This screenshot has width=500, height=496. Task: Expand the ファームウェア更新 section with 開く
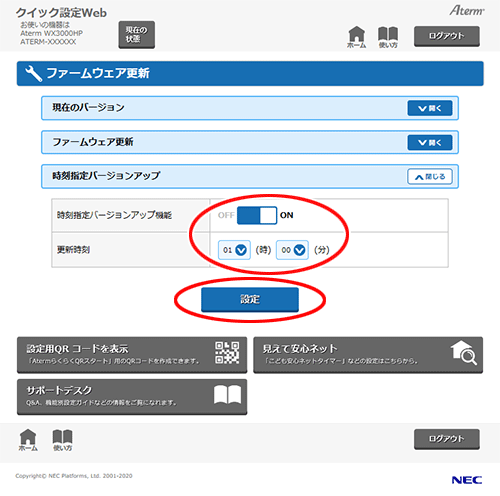point(430,142)
